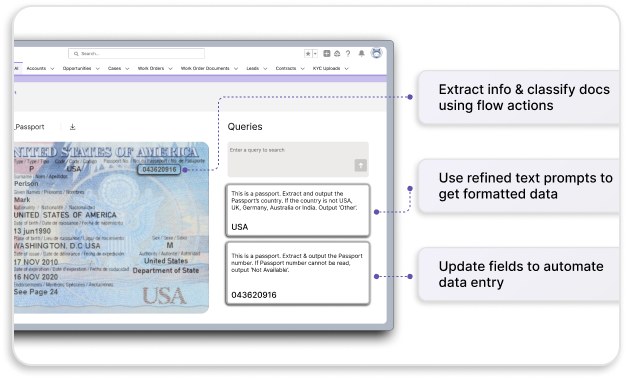Expand the Accounts tab dropdown chevron
Screen dimensions: 627x379
pyautogui.click(x=52, y=69)
